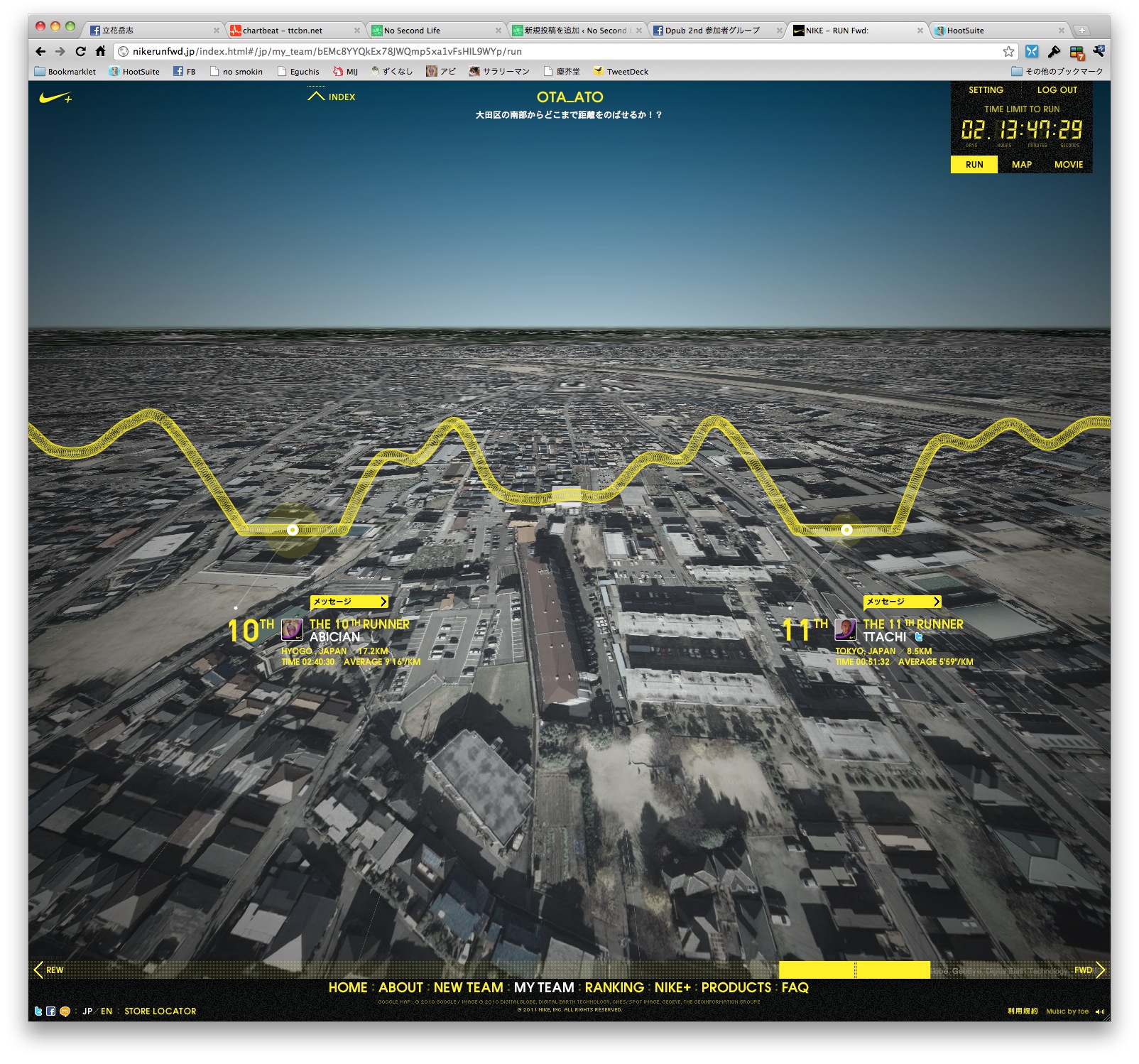Switch to the MOVIE view tab
This screenshot has width=1139, height=1064.
pyautogui.click(x=1068, y=164)
